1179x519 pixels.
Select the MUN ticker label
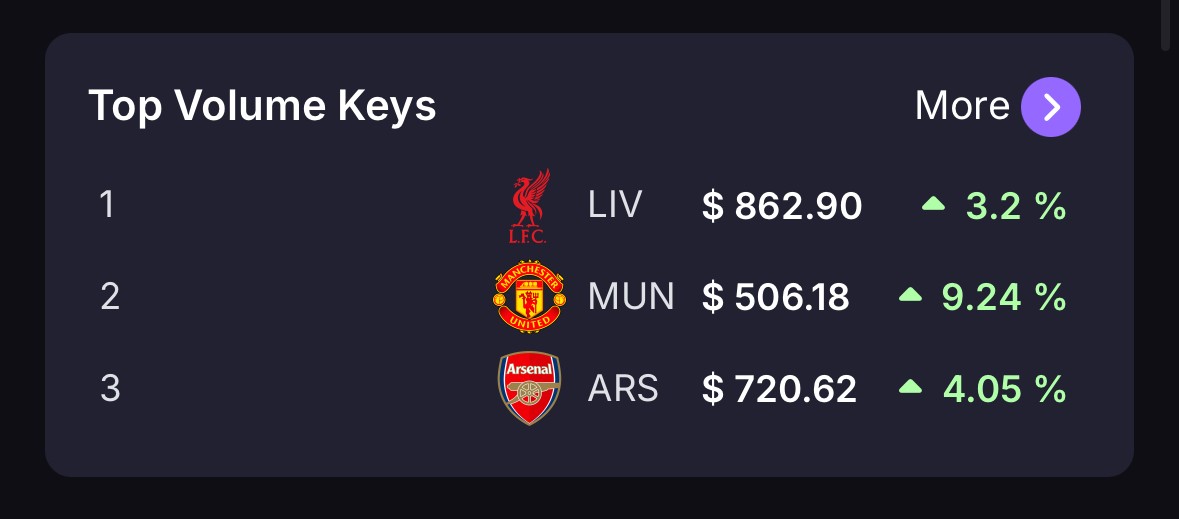click(x=631, y=297)
